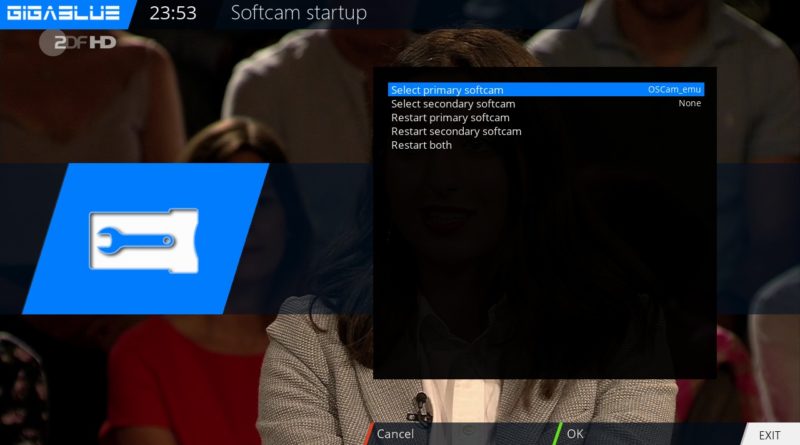Click the 23:53 clock display

coord(172,13)
